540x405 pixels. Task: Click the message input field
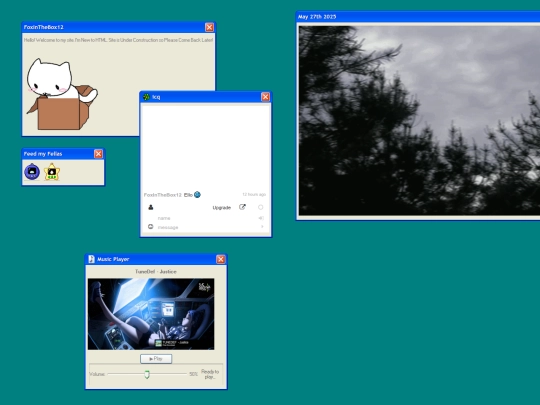point(207,227)
